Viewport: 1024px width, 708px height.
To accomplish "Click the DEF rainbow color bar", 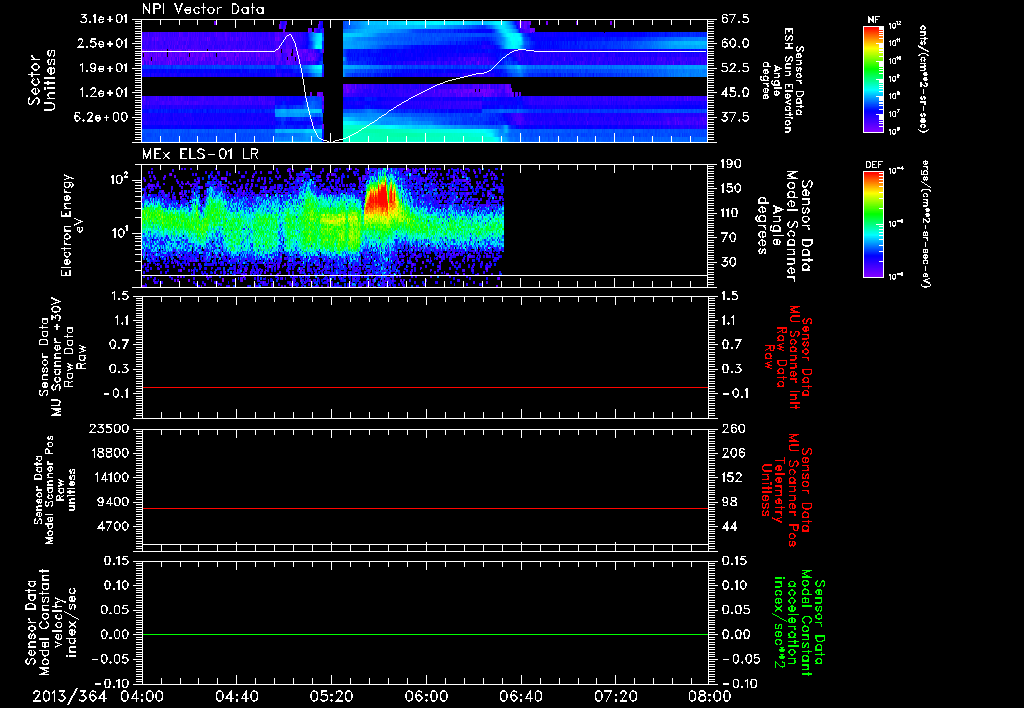I will (x=873, y=224).
